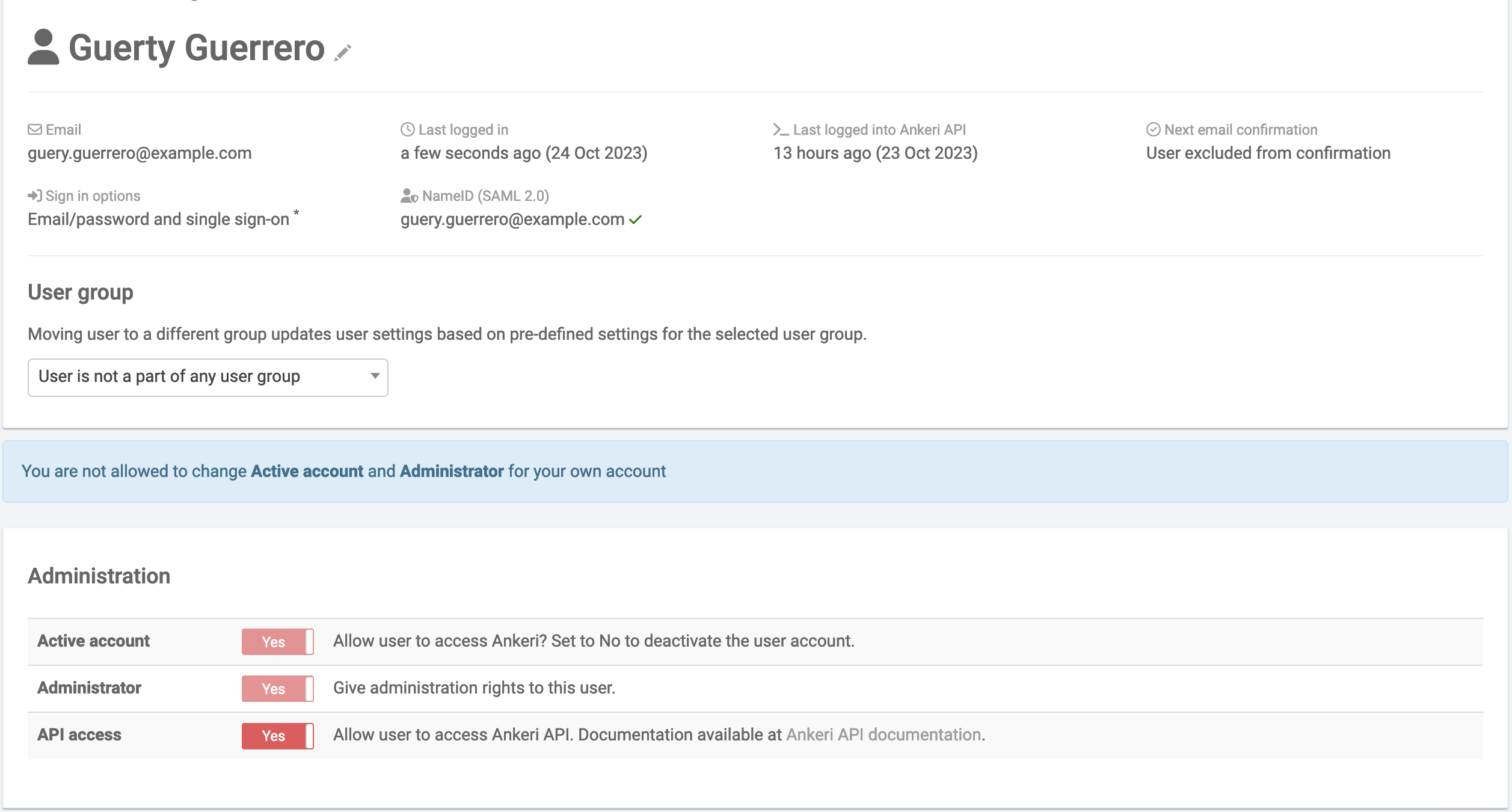Click the Administration section heading
The height and width of the screenshot is (812, 1512).
click(99, 576)
